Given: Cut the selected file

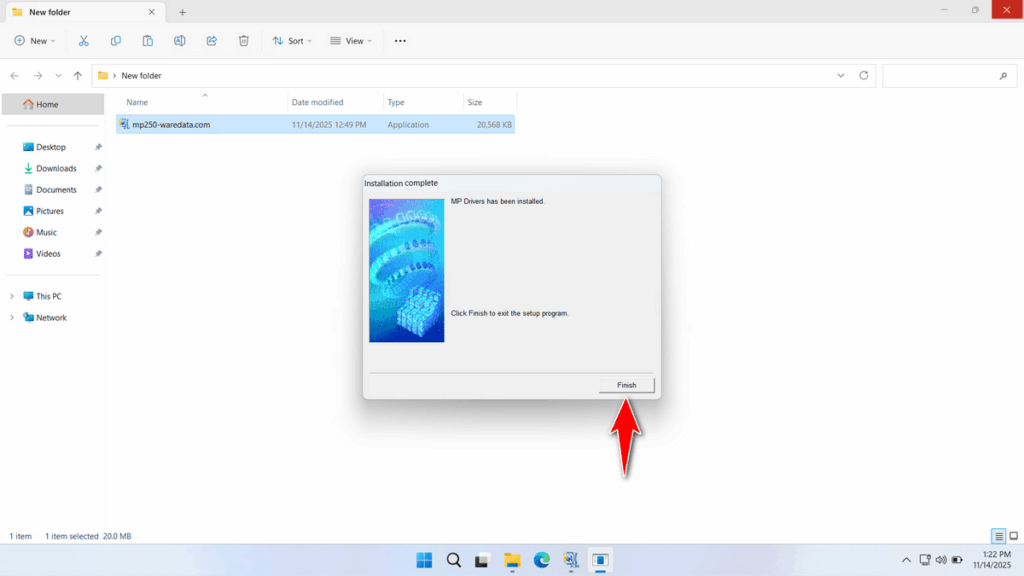Looking at the screenshot, I should click(84, 41).
